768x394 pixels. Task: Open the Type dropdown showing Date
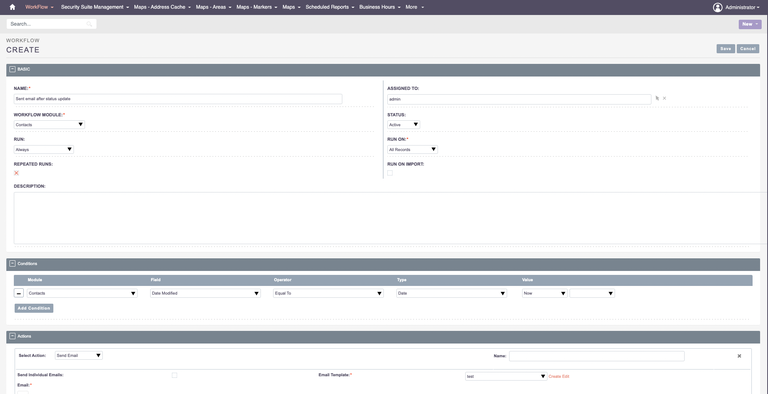point(452,293)
